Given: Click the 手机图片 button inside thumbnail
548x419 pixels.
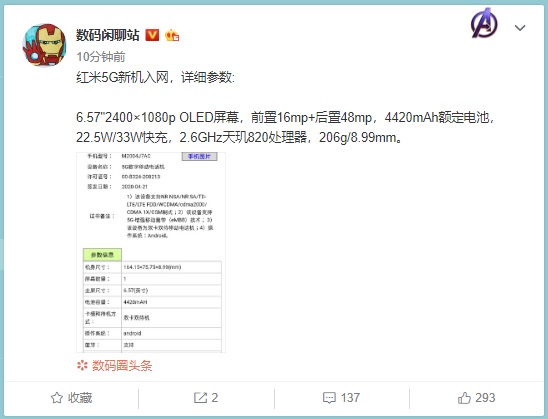Looking at the screenshot, I should (200, 156).
